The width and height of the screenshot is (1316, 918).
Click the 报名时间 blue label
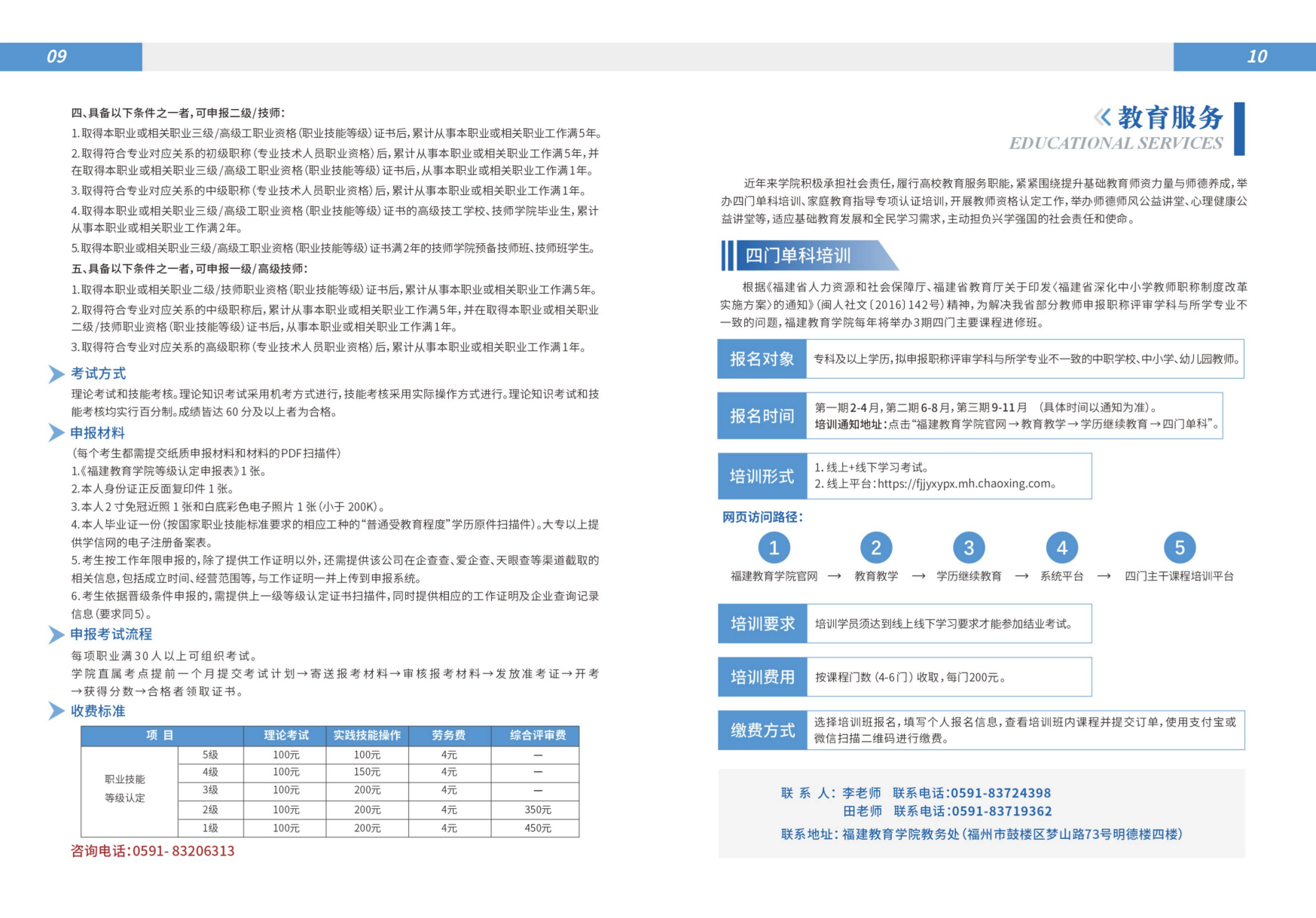(762, 416)
